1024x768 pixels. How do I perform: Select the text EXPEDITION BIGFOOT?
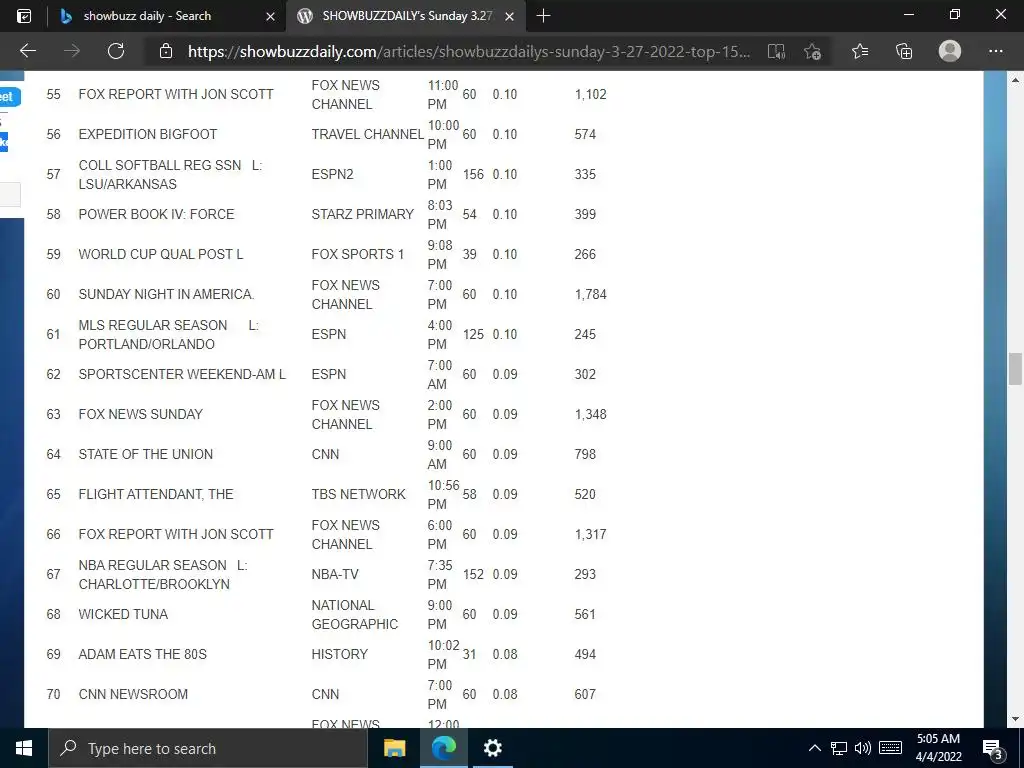click(x=148, y=134)
